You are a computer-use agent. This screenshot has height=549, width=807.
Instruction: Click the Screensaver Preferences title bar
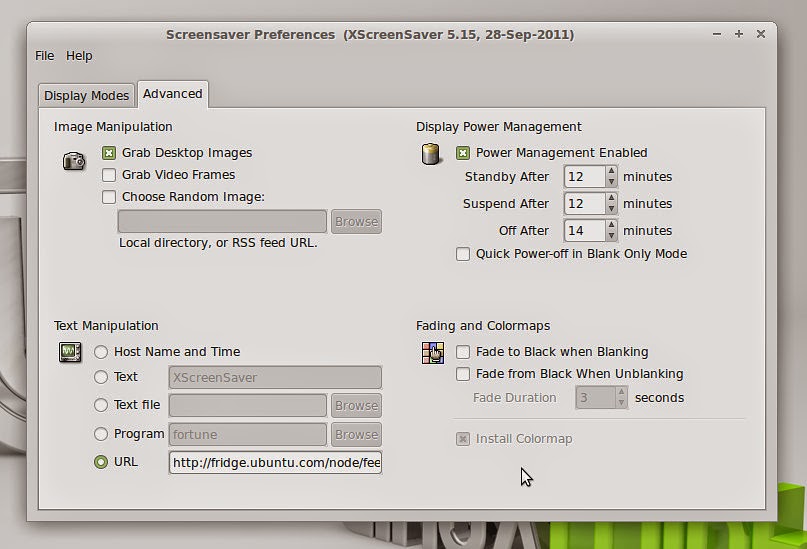(370, 34)
